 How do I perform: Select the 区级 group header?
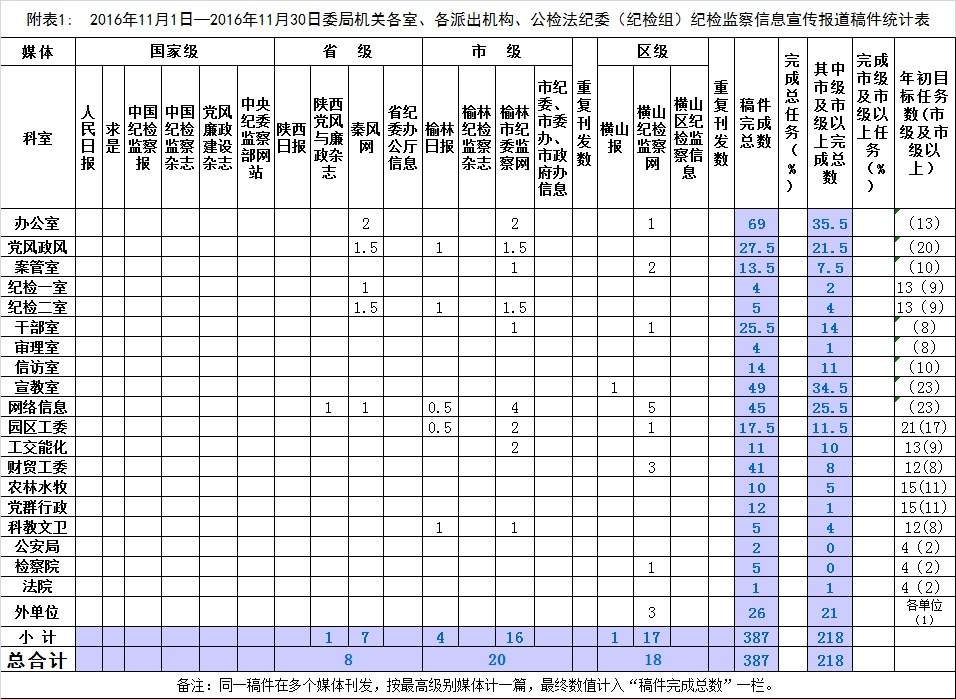[652, 52]
